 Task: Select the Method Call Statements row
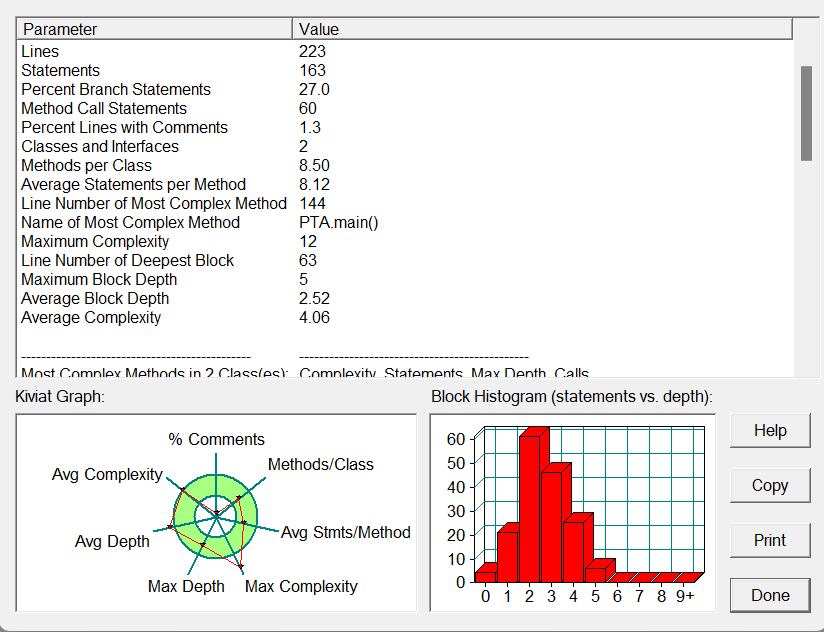[x=405, y=108]
